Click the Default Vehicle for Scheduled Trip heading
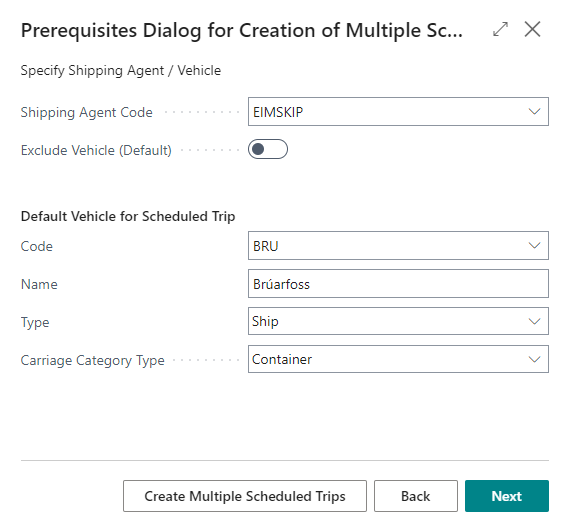562x527 pixels. pyautogui.click(x=128, y=216)
